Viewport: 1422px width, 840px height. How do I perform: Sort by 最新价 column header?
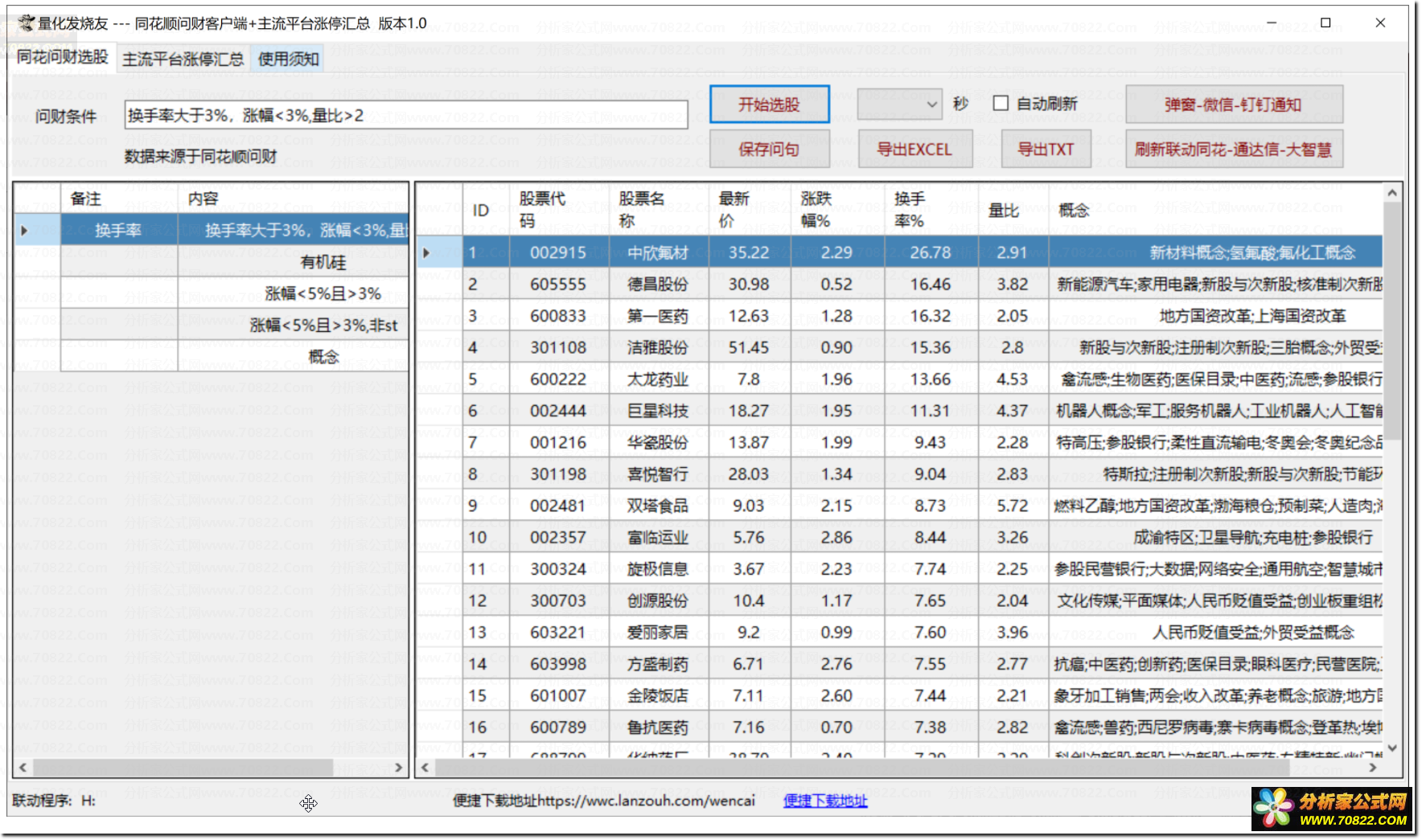pyautogui.click(x=749, y=210)
